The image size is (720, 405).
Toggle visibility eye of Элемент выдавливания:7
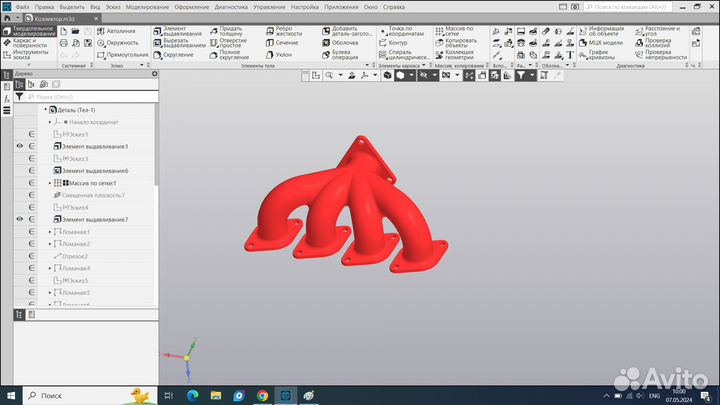[19, 219]
